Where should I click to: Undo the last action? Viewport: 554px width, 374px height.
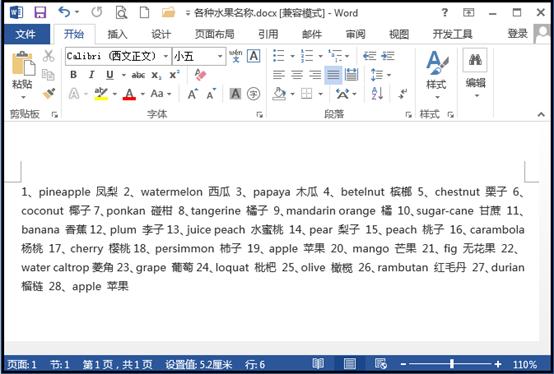point(64,12)
